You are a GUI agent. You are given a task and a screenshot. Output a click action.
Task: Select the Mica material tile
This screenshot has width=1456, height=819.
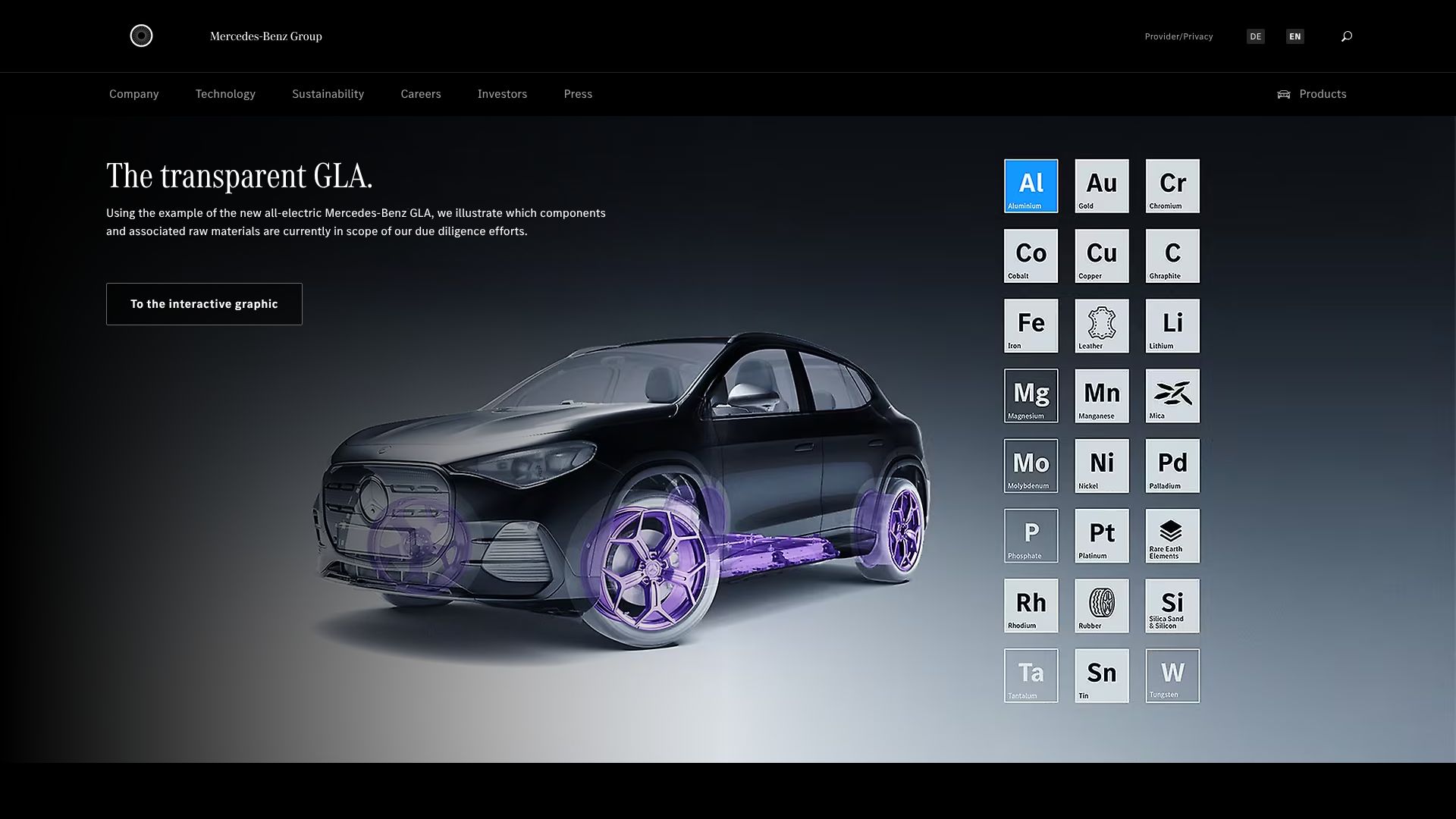coord(1172,396)
